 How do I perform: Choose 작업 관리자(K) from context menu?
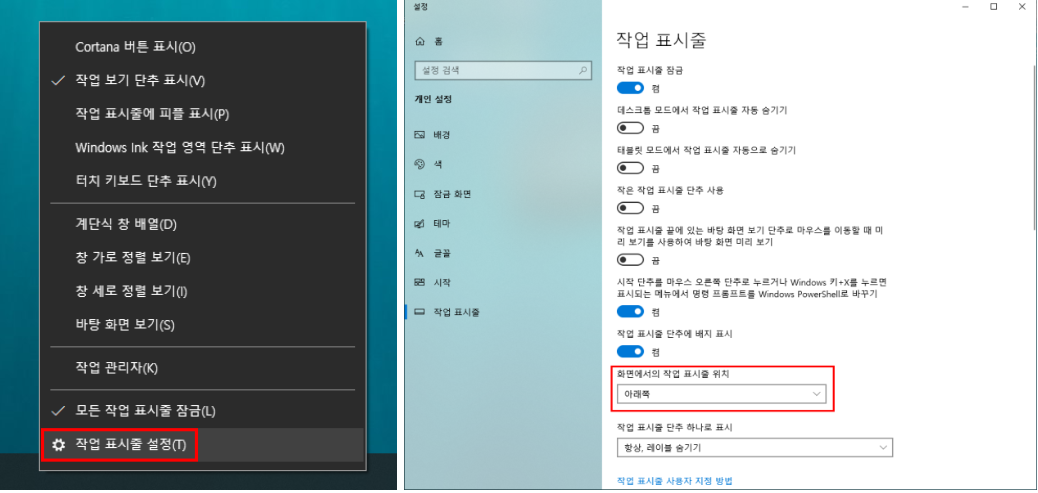click(x=116, y=368)
